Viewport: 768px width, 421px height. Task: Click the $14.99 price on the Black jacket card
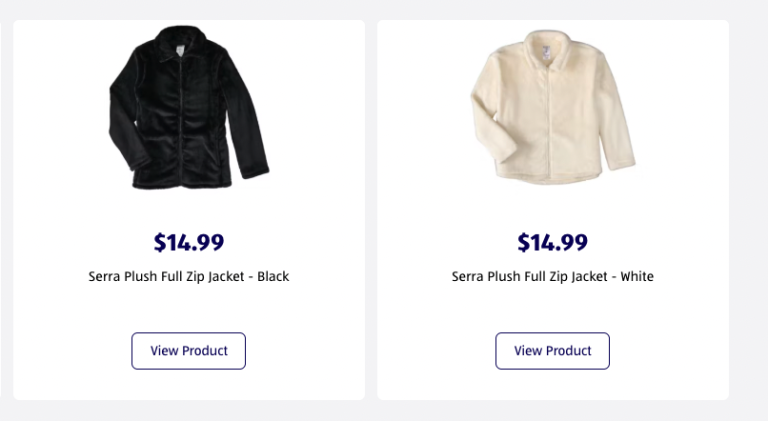point(189,242)
